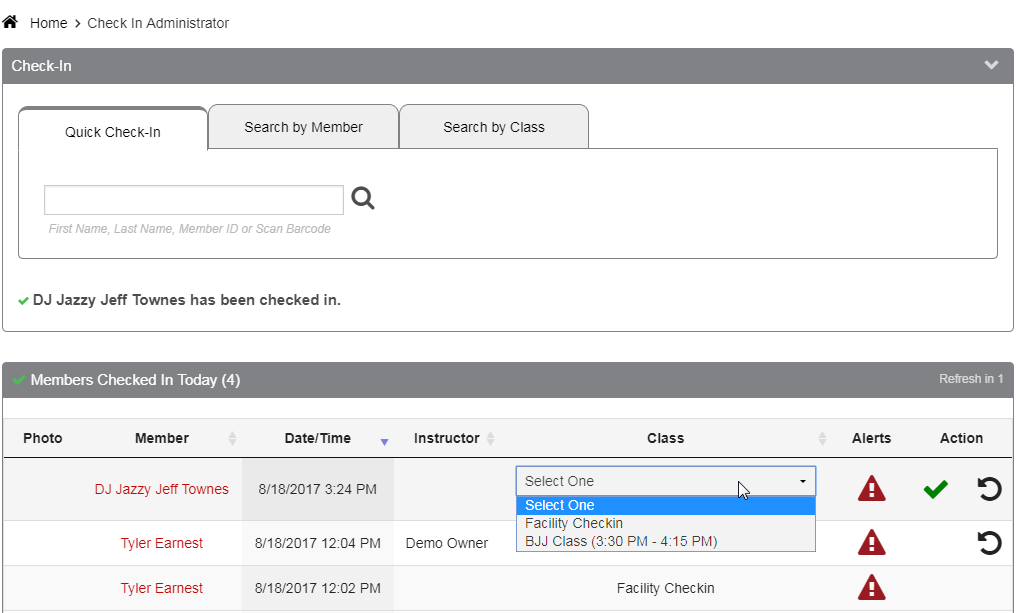
Task: Click alert triangle for Tyler Earnest 12:04 PM
Action: (x=872, y=543)
